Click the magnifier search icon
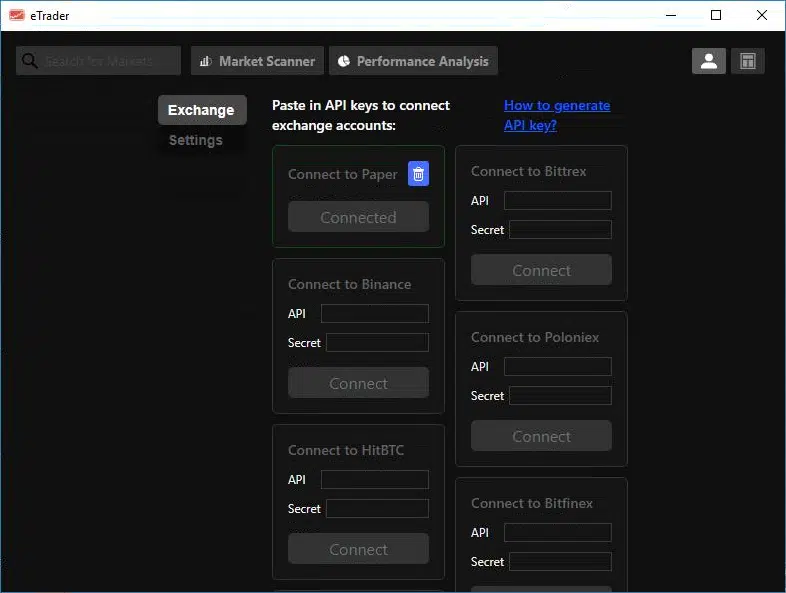Image resolution: width=786 pixels, height=593 pixels. tap(30, 61)
